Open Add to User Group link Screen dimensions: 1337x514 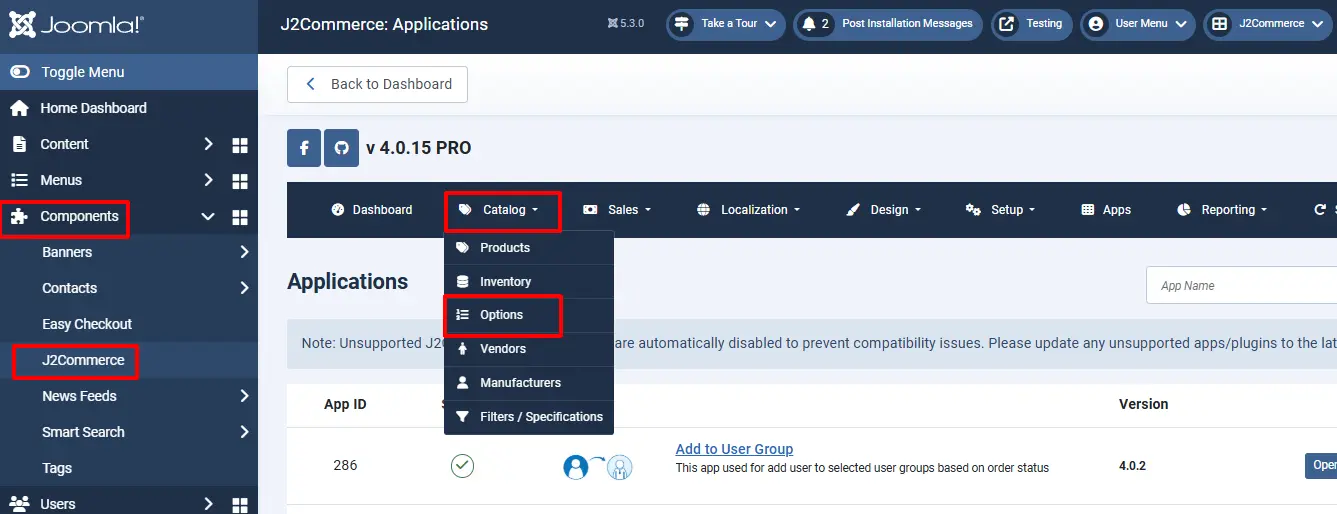[734, 449]
